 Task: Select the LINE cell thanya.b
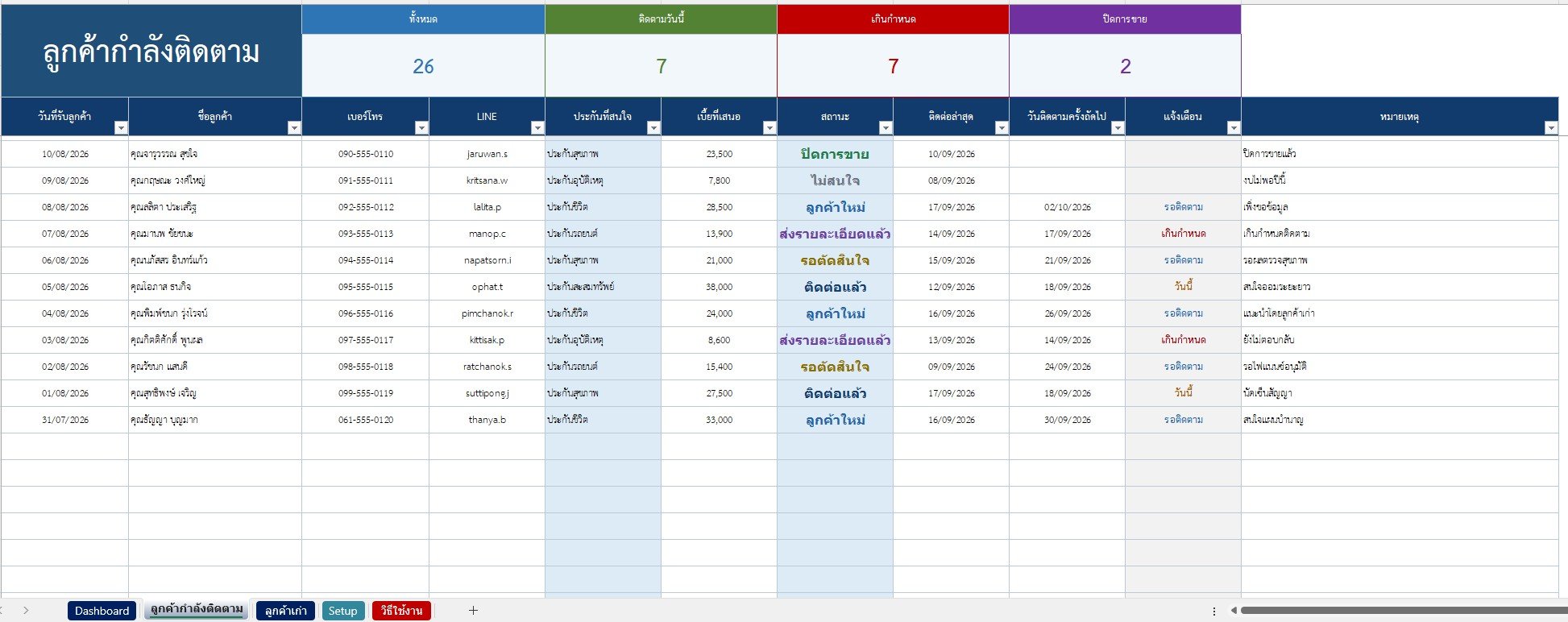pyautogui.click(x=487, y=420)
